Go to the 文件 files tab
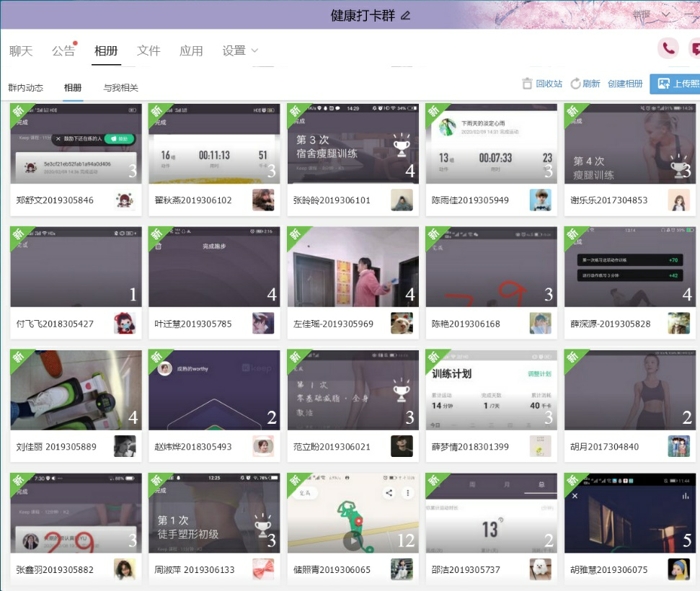The height and width of the screenshot is (591, 700). pyautogui.click(x=148, y=51)
